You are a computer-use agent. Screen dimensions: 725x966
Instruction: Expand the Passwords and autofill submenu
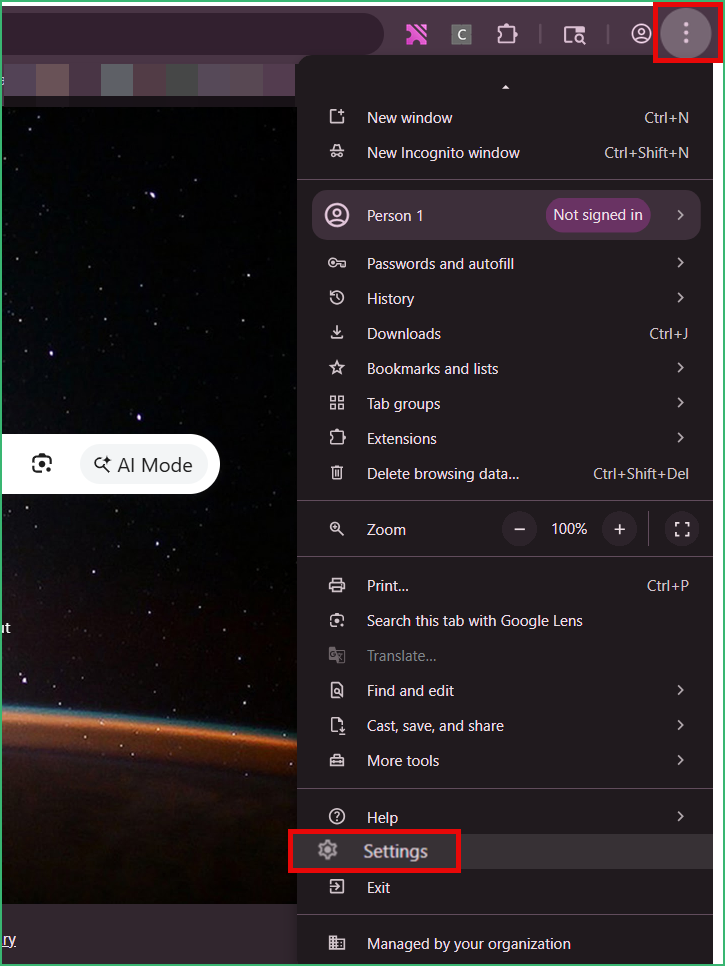click(505, 264)
